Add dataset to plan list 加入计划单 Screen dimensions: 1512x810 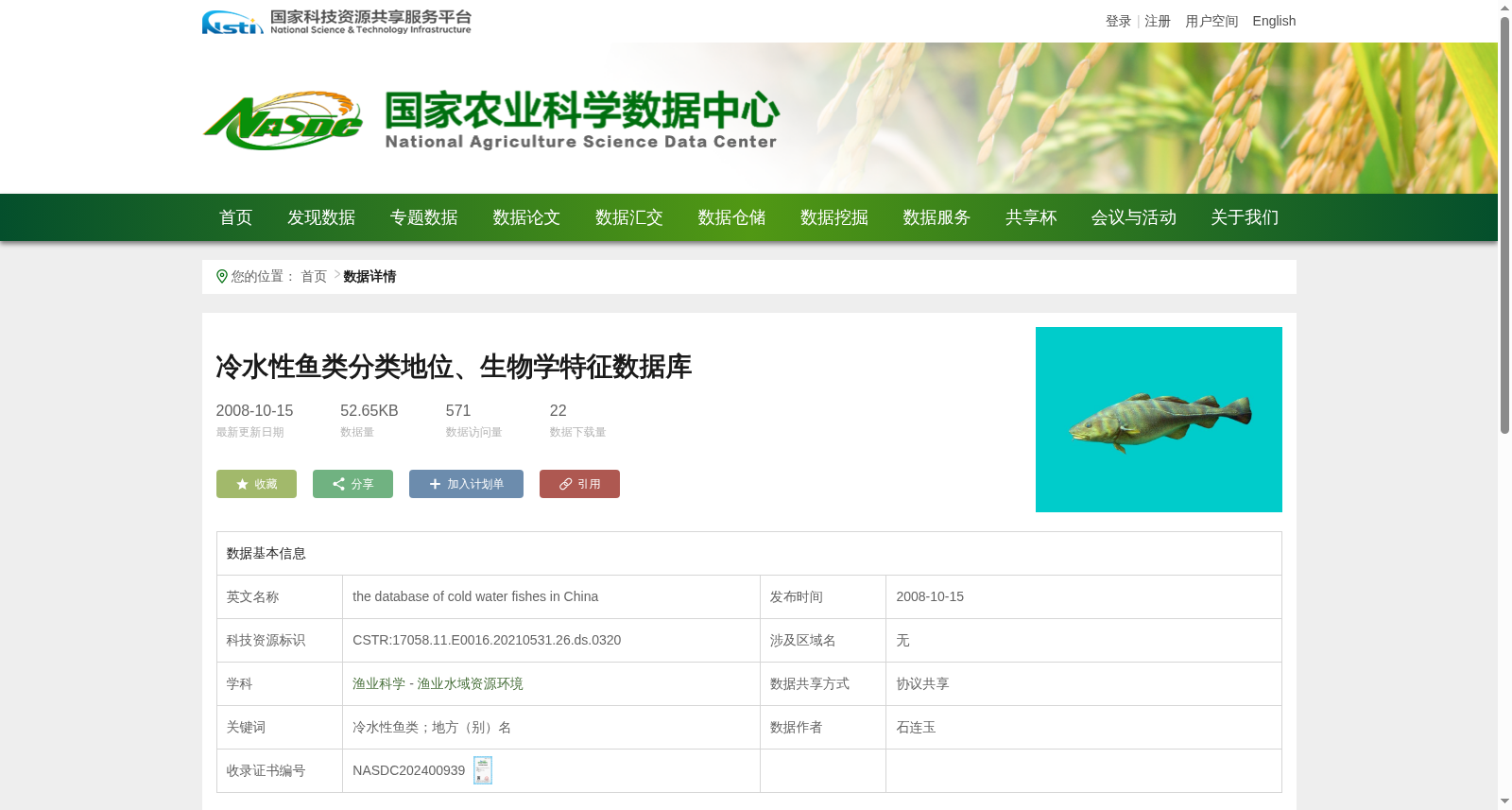pos(466,484)
